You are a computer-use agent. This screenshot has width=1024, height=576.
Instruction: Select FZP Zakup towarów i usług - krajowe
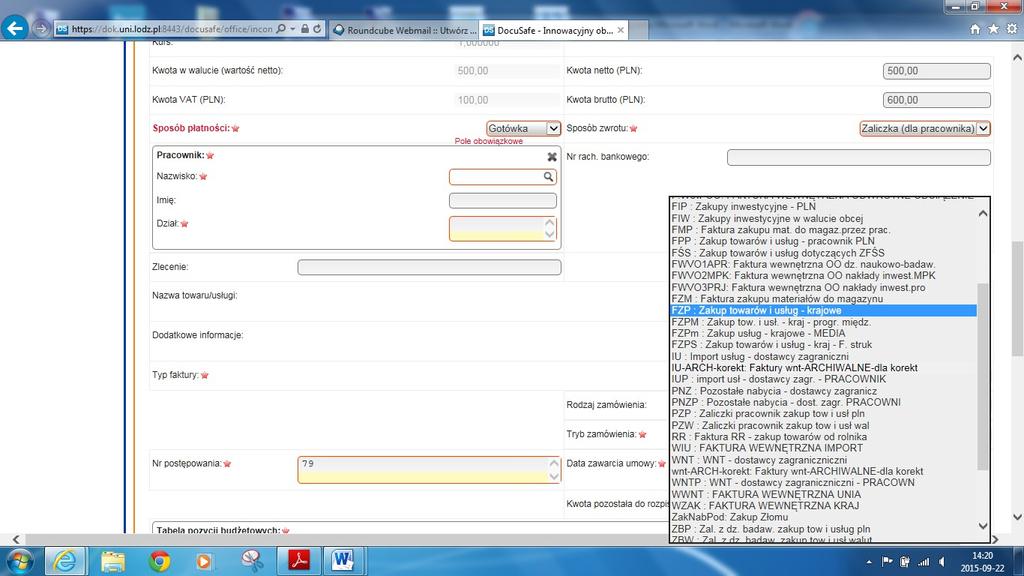coord(824,310)
